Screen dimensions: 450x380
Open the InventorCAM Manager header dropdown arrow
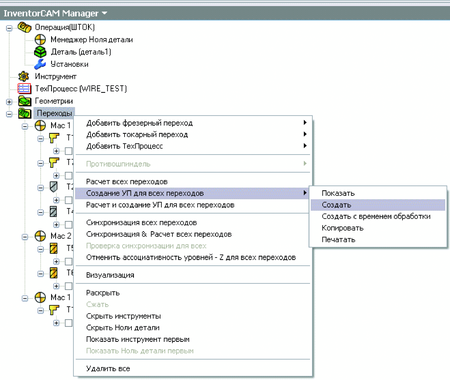(104, 13)
